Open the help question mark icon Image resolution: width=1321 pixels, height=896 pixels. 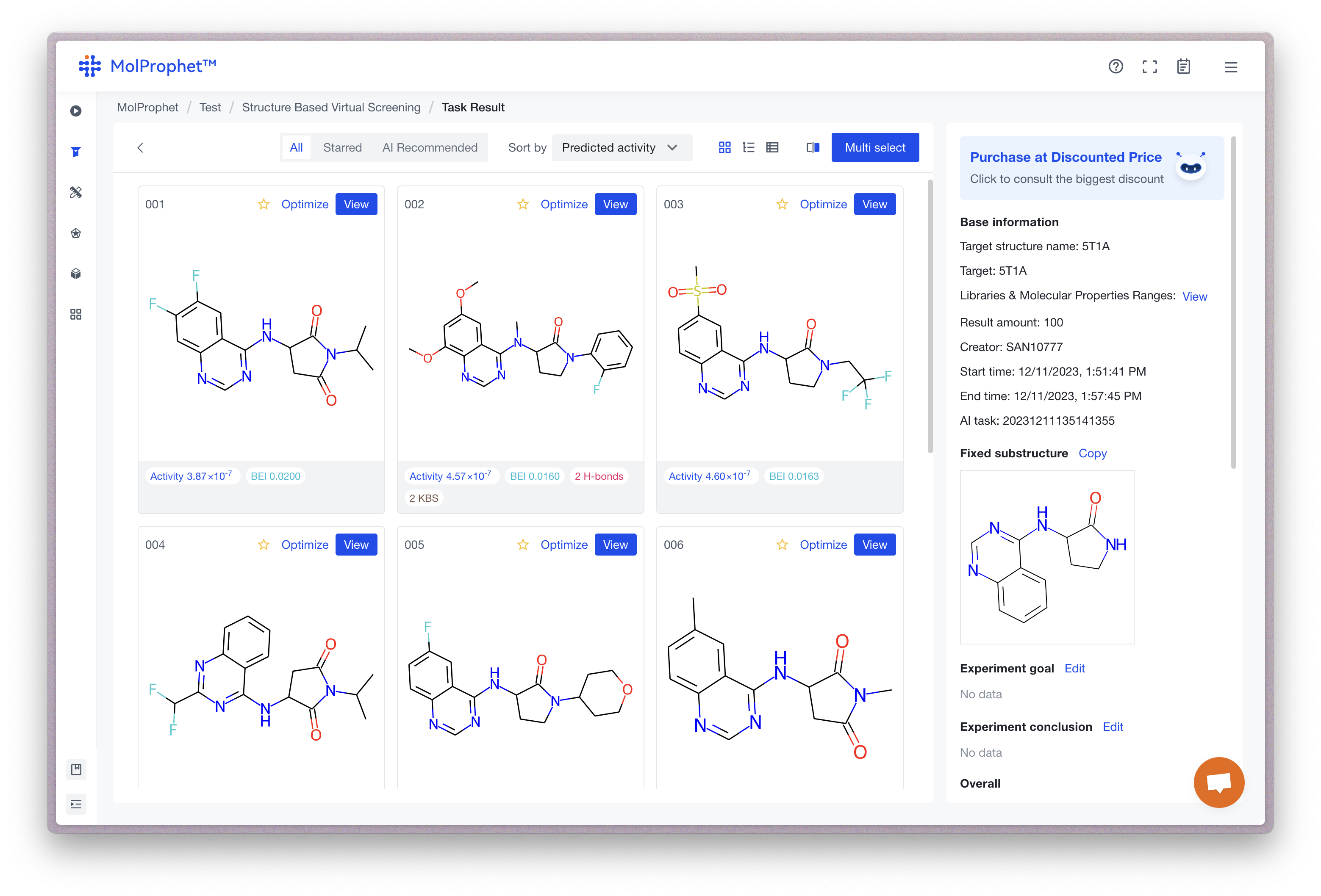click(1115, 66)
